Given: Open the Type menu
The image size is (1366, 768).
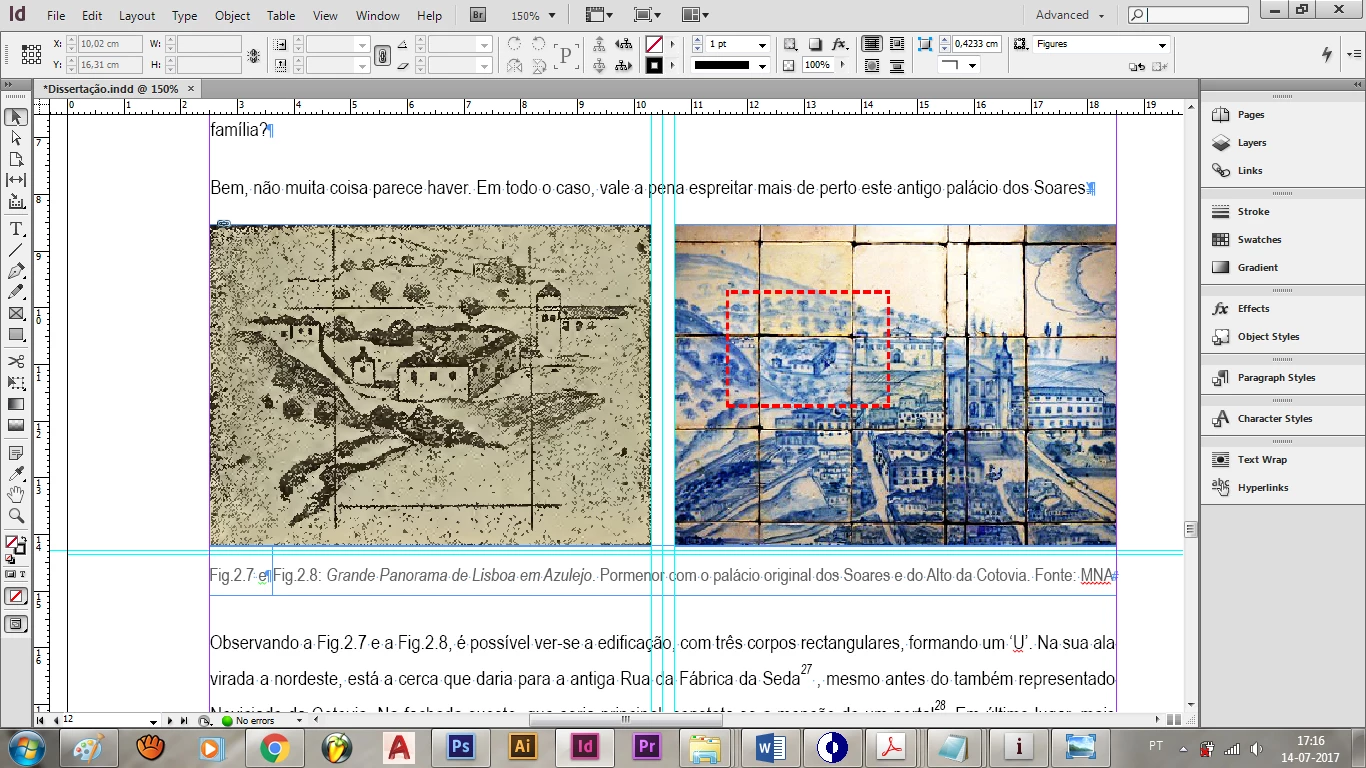Looking at the screenshot, I should tap(184, 15).
